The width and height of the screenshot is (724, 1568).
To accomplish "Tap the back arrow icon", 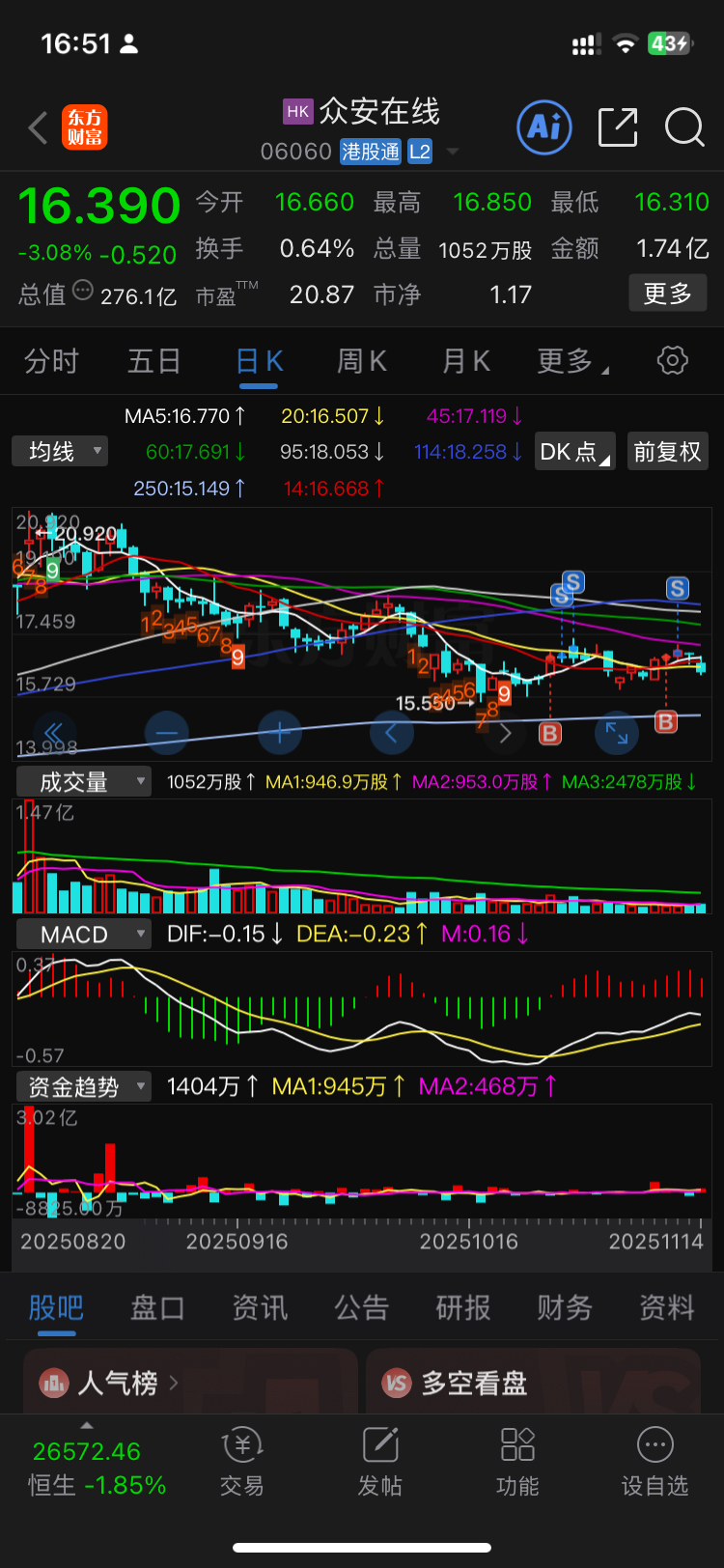I will pos(38,127).
